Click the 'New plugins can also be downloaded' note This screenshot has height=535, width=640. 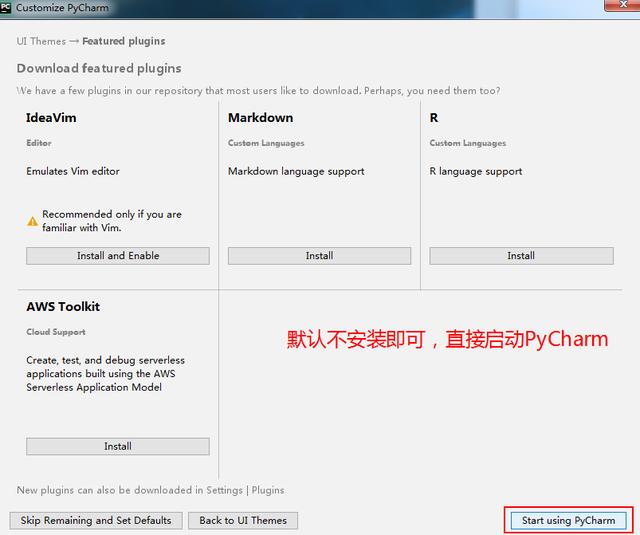(x=151, y=490)
